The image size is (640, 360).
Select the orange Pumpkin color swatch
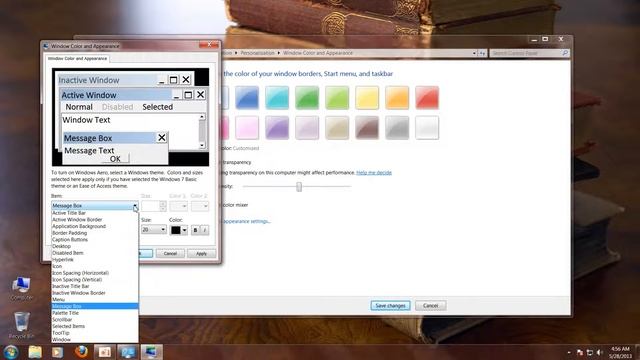(x=397, y=98)
